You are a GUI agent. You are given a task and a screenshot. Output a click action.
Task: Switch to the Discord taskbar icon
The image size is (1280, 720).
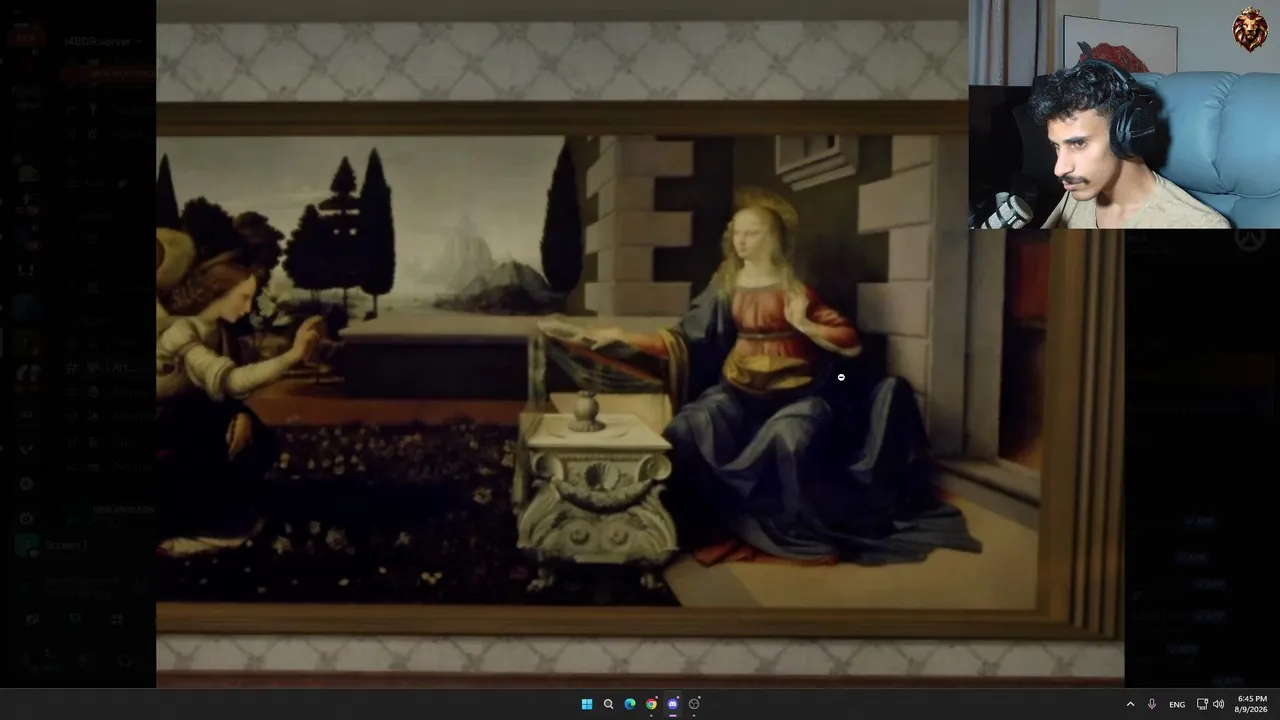coord(673,704)
